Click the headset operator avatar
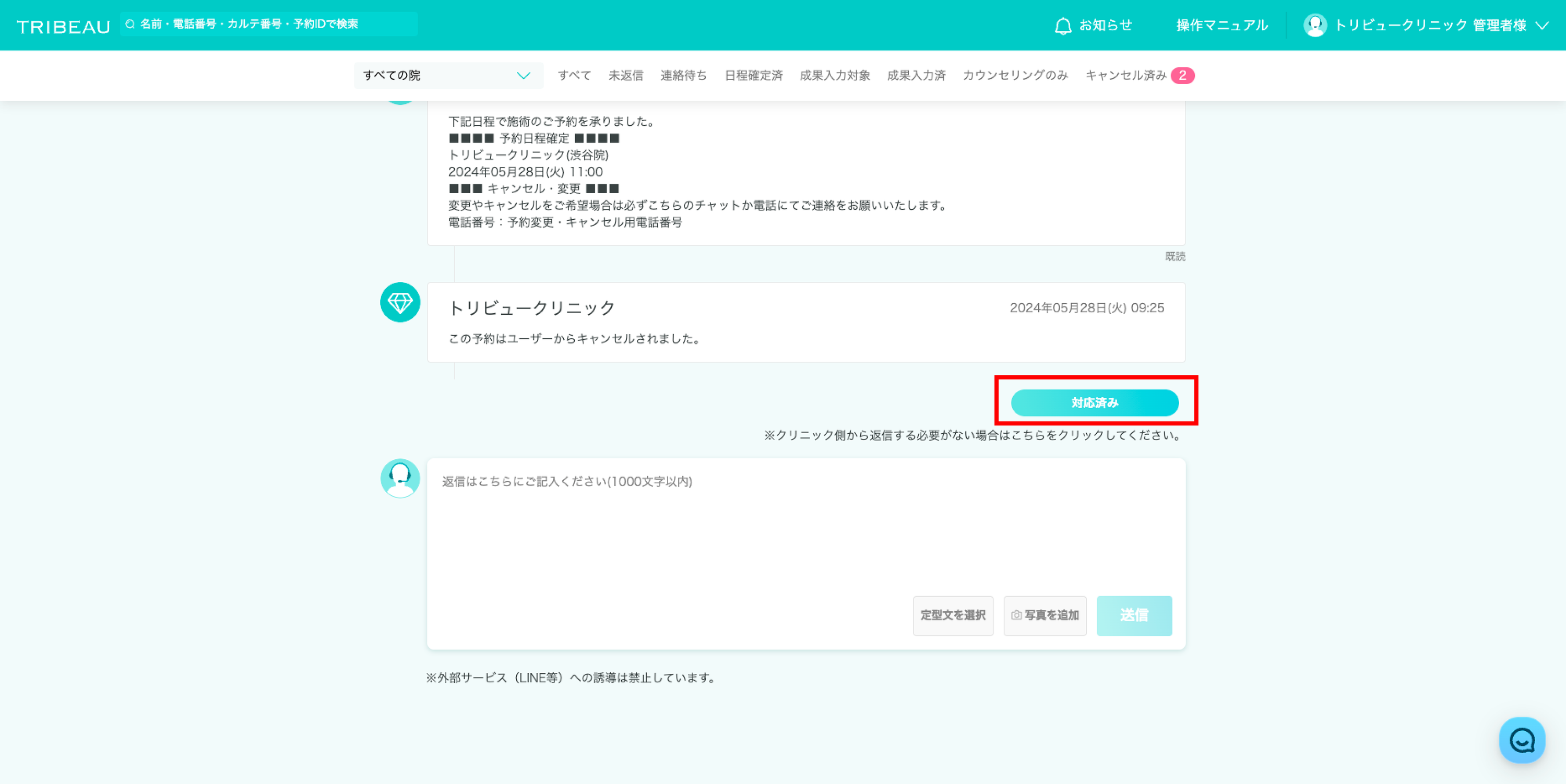 click(400, 478)
